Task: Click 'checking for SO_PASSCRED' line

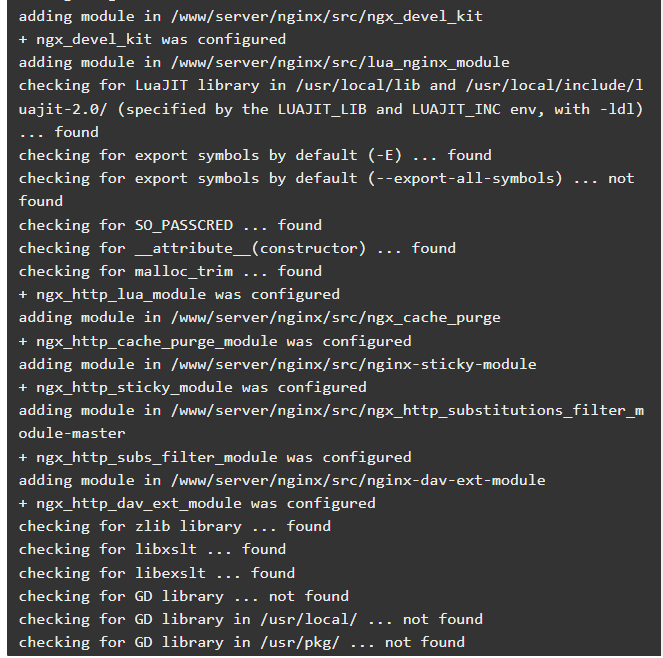Action: coord(170,225)
